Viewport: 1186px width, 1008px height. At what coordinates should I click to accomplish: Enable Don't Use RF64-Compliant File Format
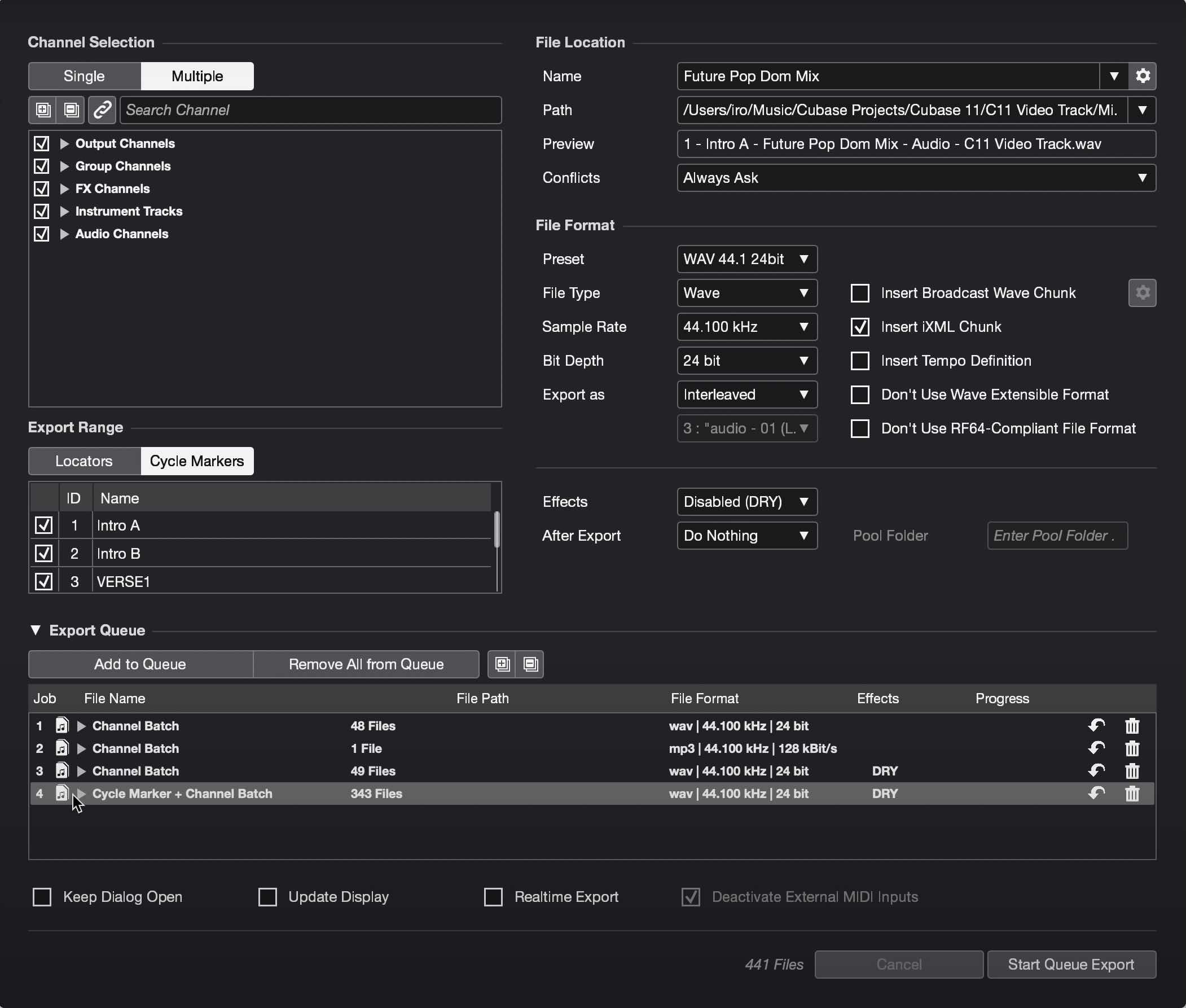(x=860, y=428)
